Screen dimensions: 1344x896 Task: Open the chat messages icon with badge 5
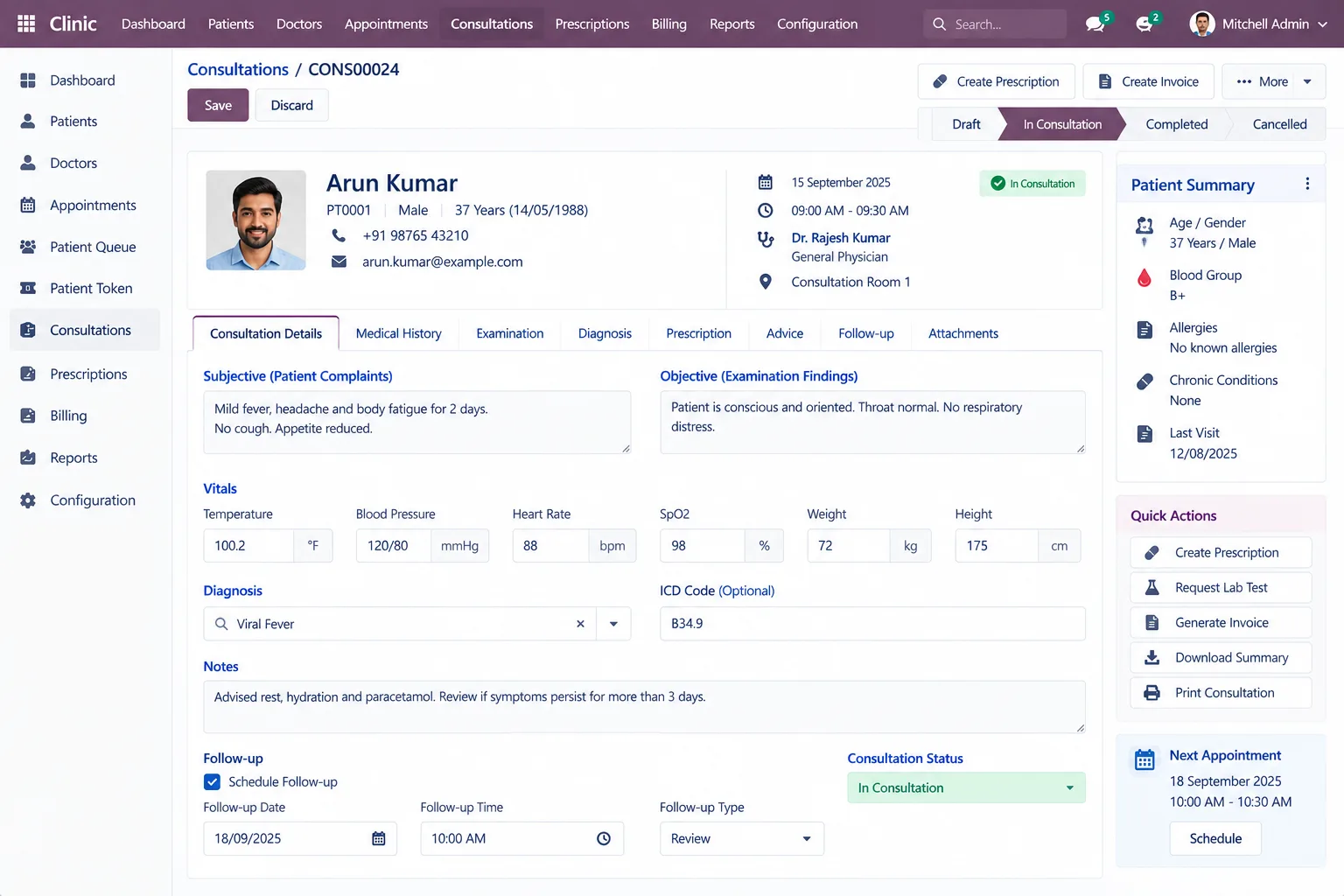coord(1095,24)
